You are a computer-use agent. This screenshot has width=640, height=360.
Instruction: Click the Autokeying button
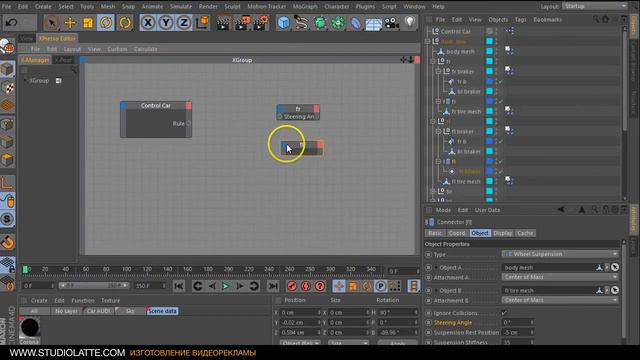pos(306,286)
